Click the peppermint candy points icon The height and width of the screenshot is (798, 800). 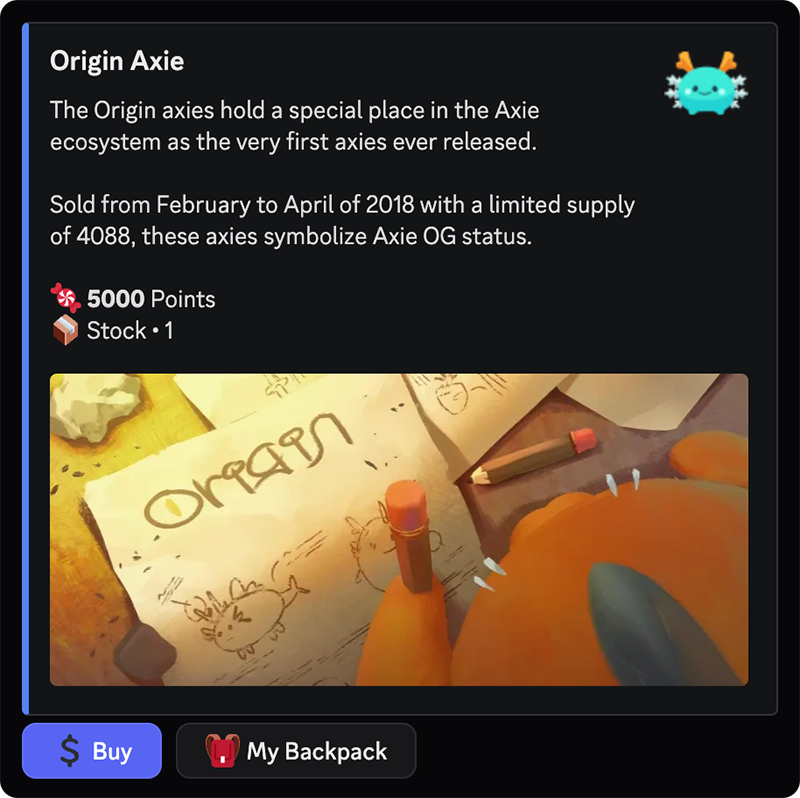pos(65,298)
